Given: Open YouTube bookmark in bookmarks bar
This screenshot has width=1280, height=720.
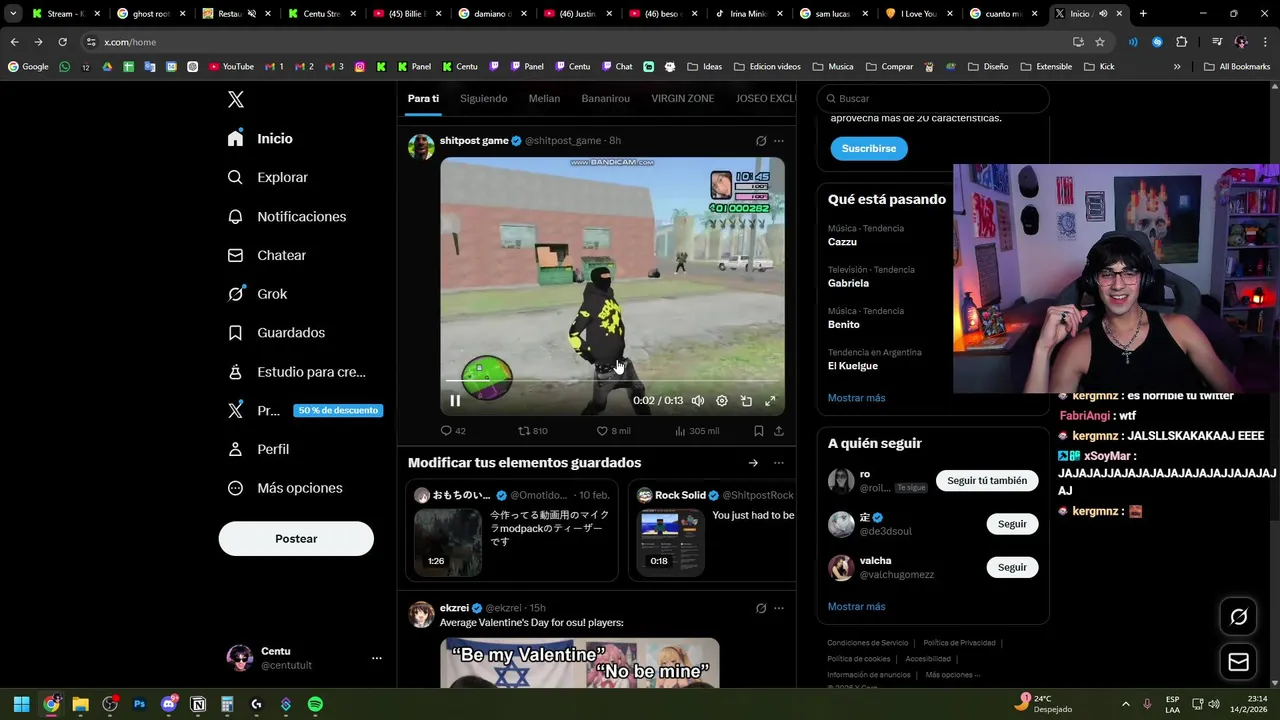Looking at the screenshot, I should 231,67.
